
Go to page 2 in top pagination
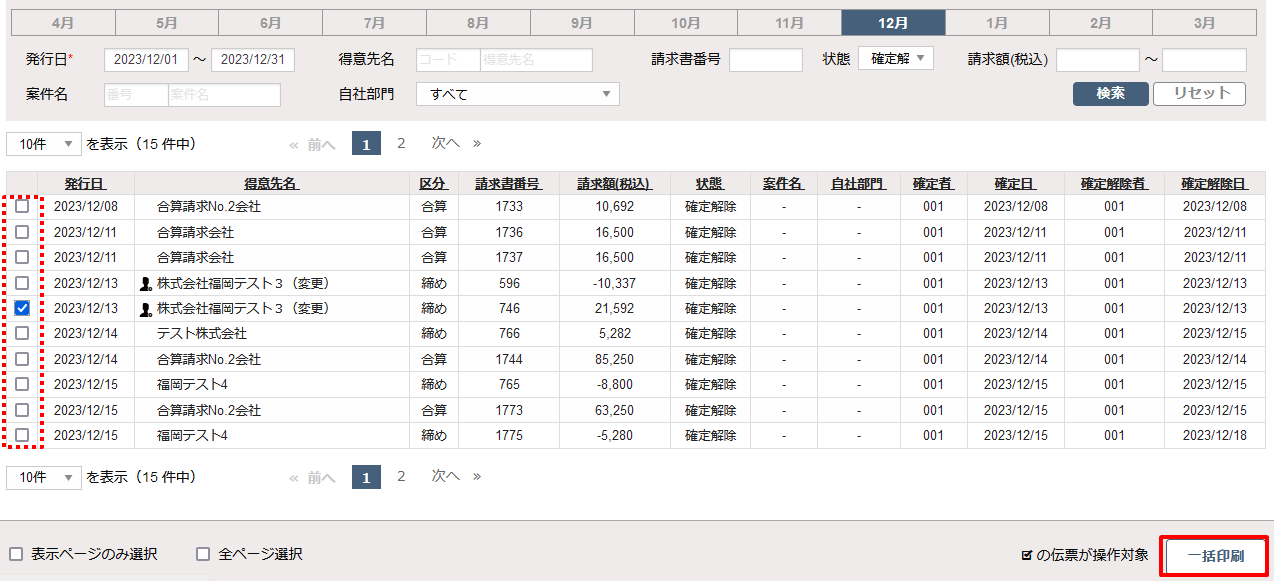(x=401, y=143)
